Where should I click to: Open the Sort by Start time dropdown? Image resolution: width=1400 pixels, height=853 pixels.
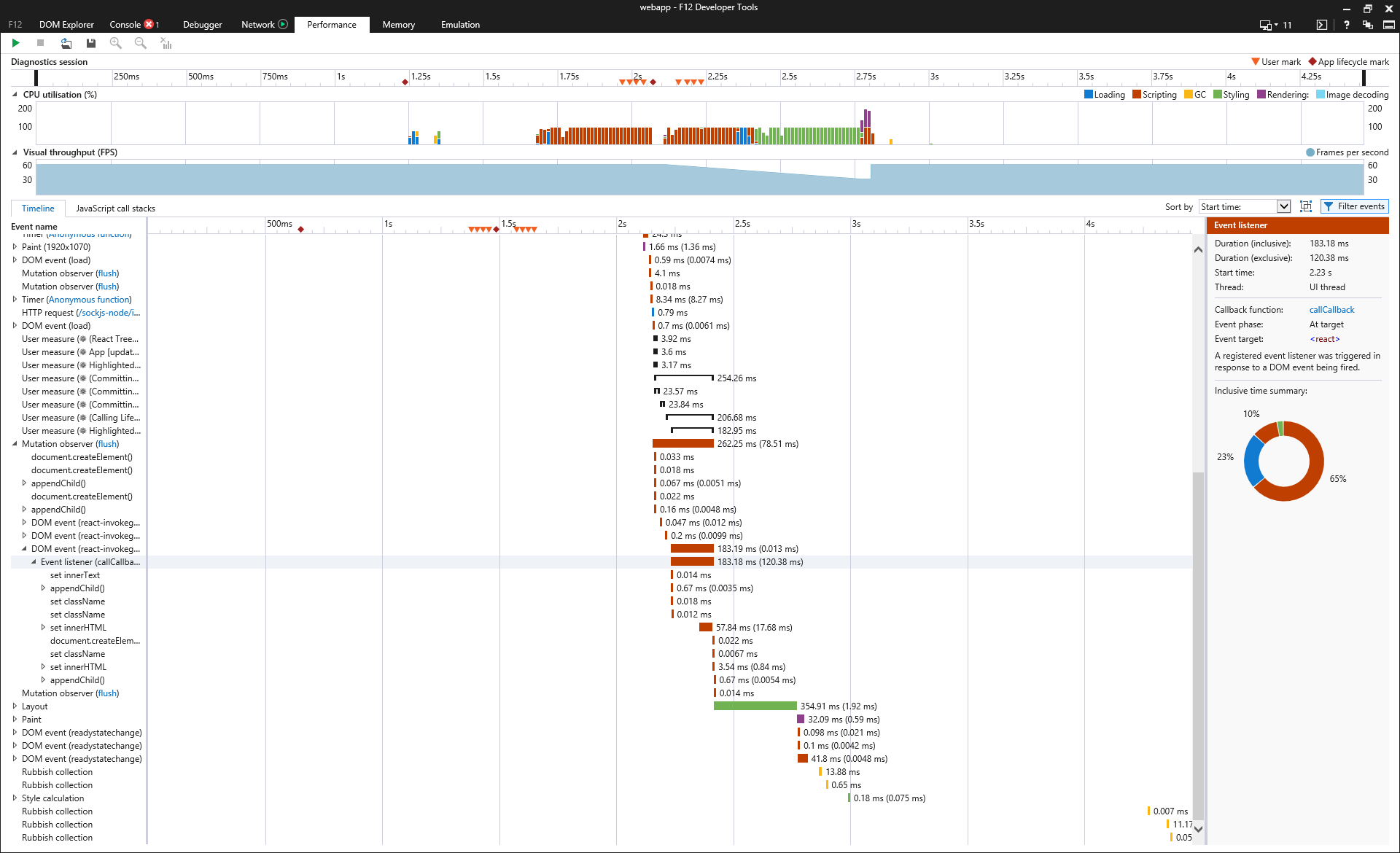coord(1283,206)
